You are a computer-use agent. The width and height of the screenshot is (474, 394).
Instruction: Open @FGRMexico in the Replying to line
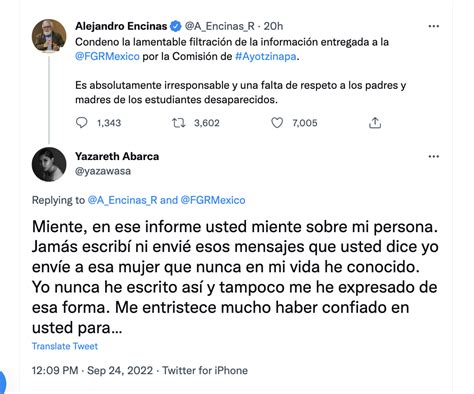tap(213, 200)
